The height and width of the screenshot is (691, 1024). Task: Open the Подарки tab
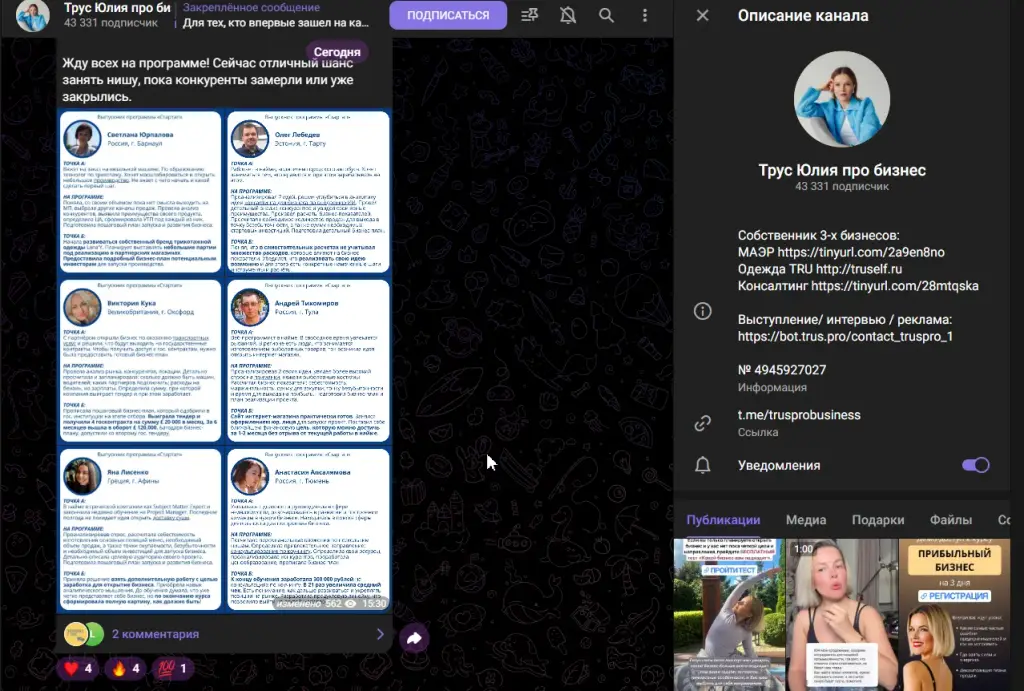[x=878, y=520]
